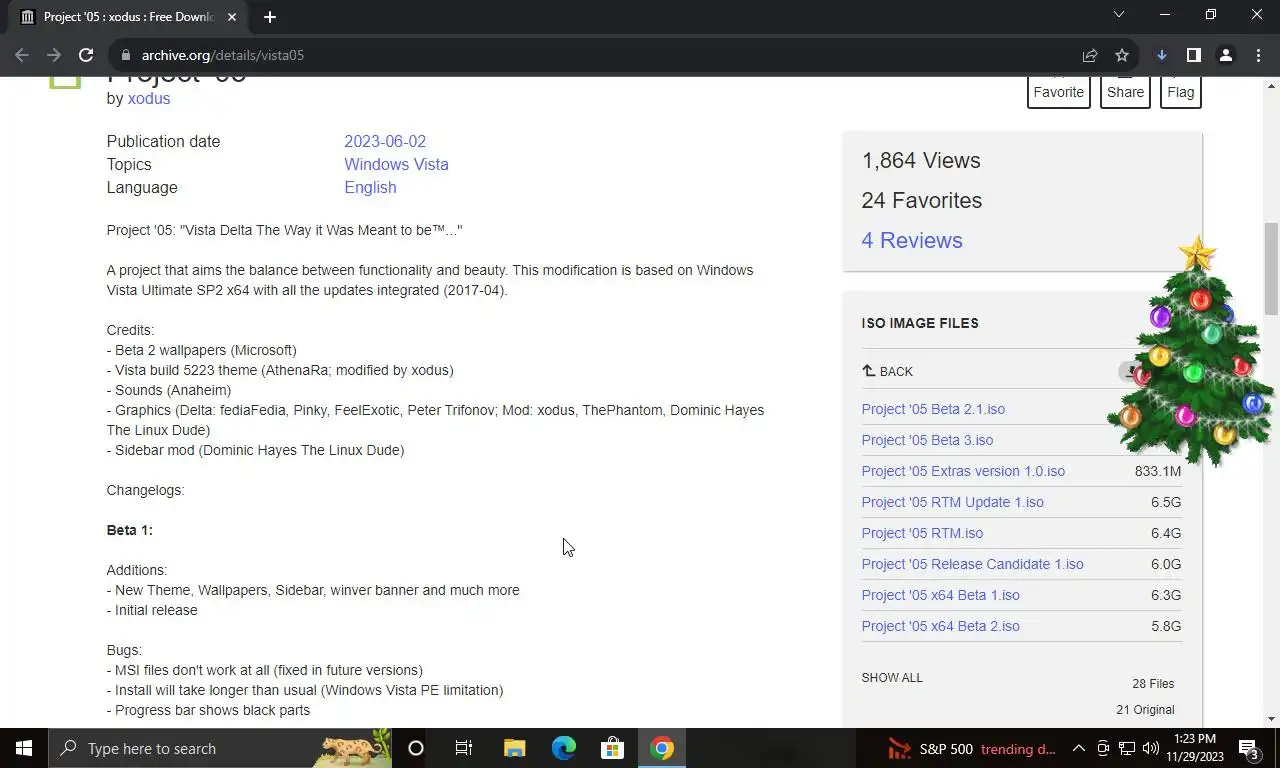The width and height of the screenshot is (1280, 768).
Task: Click the Favorite button
Action: pyautogui.click(x=1059, y=92)
